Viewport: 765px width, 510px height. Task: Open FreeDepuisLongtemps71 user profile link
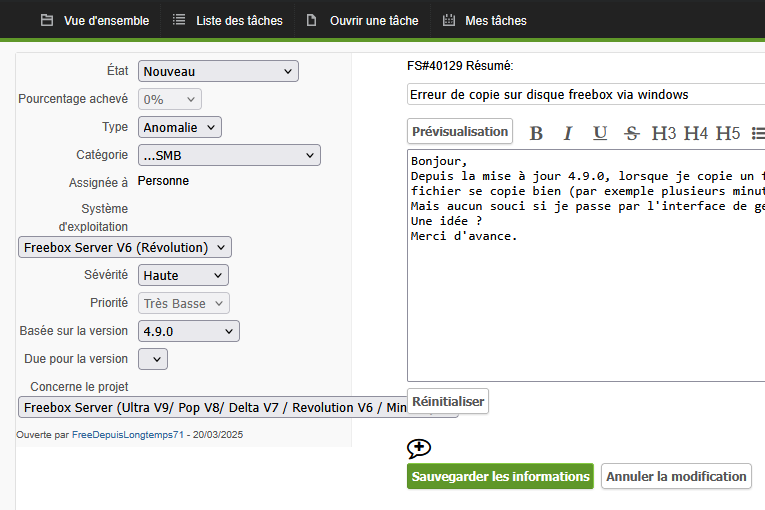[x=128, y=435]
